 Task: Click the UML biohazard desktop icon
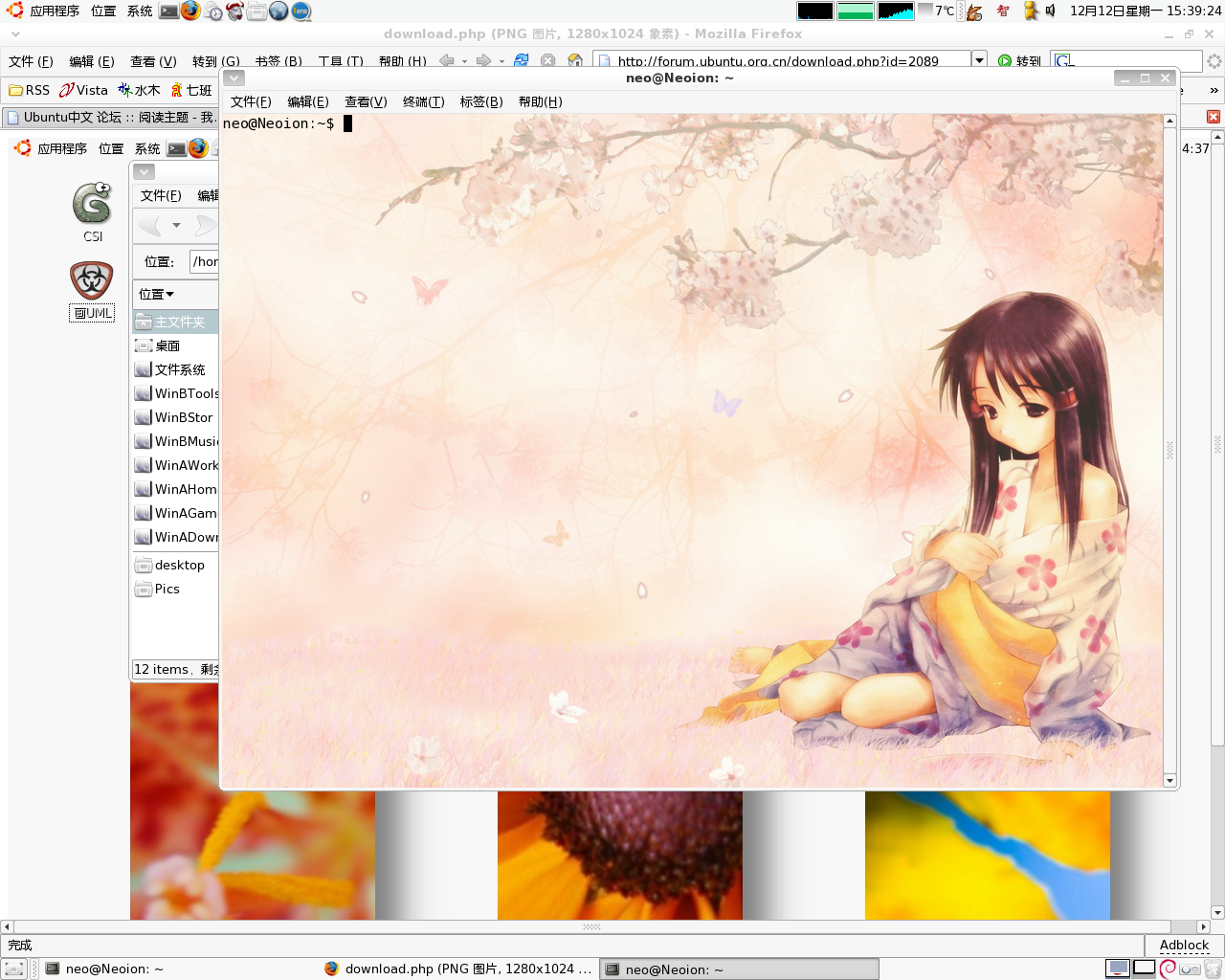coord(92,290)
